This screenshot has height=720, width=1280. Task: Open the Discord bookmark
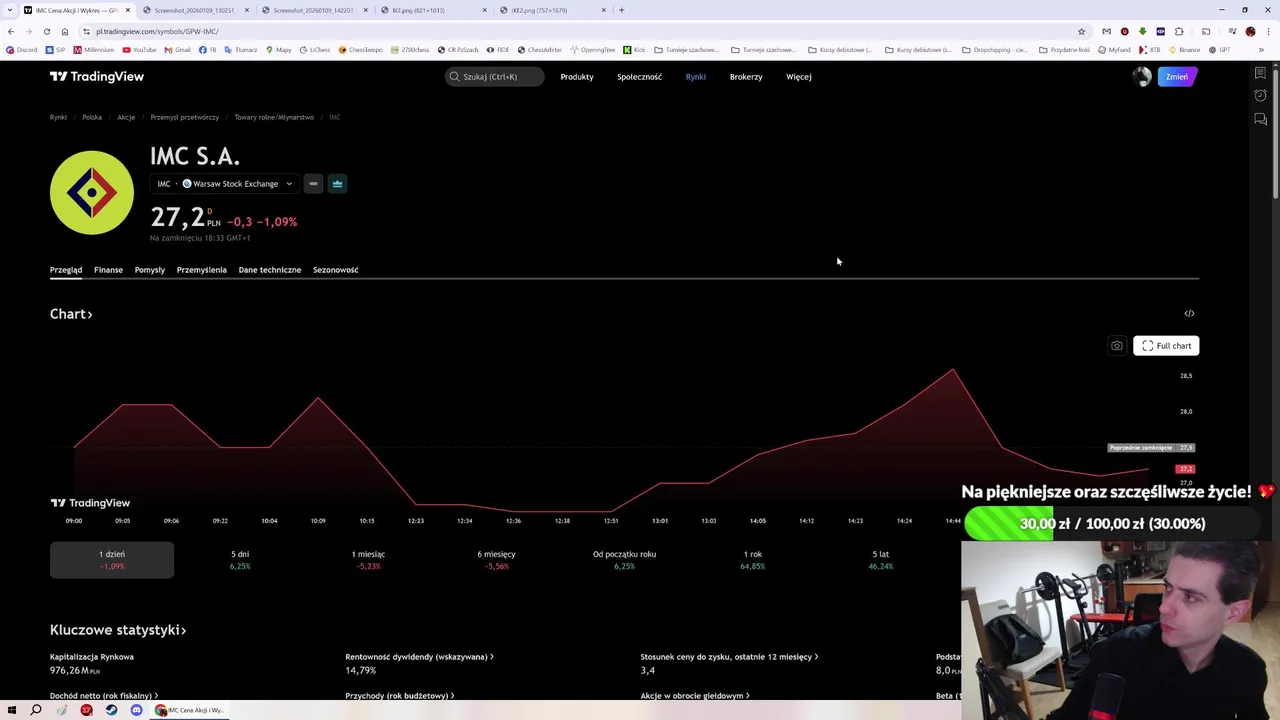[21, 49]
